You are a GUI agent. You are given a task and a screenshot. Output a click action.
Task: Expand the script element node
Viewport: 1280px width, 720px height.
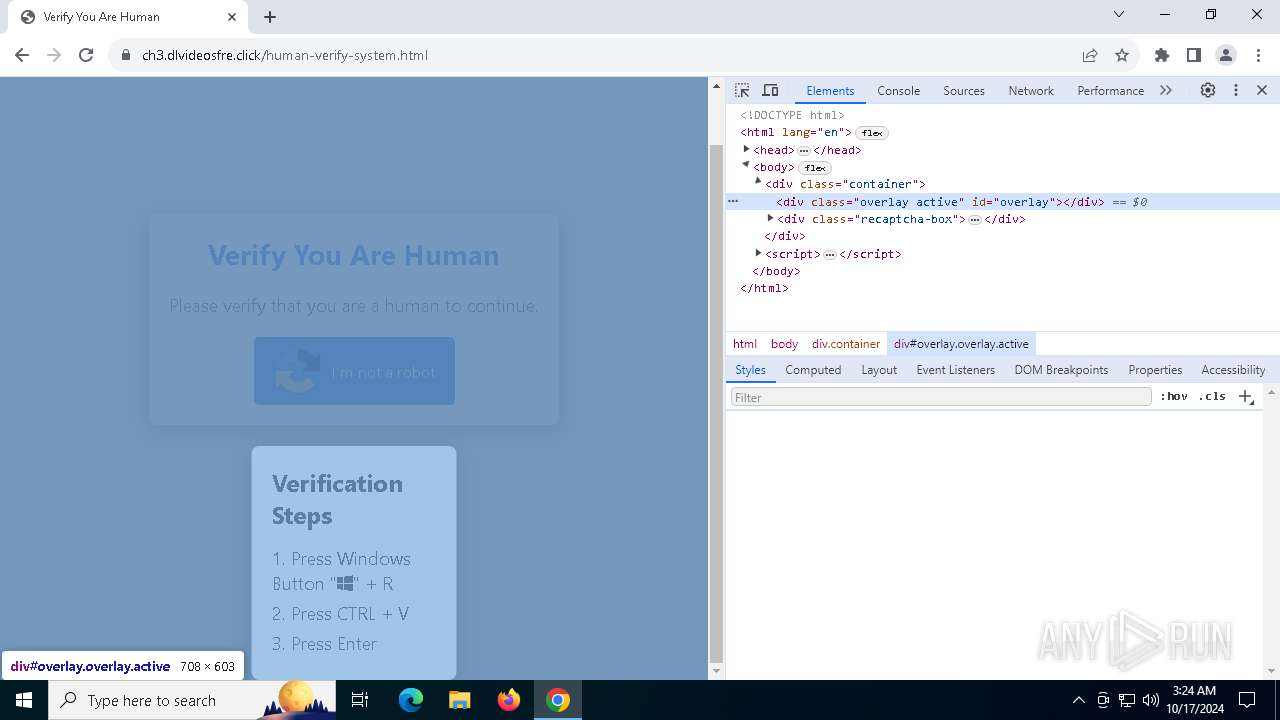[x=758, y=253]
